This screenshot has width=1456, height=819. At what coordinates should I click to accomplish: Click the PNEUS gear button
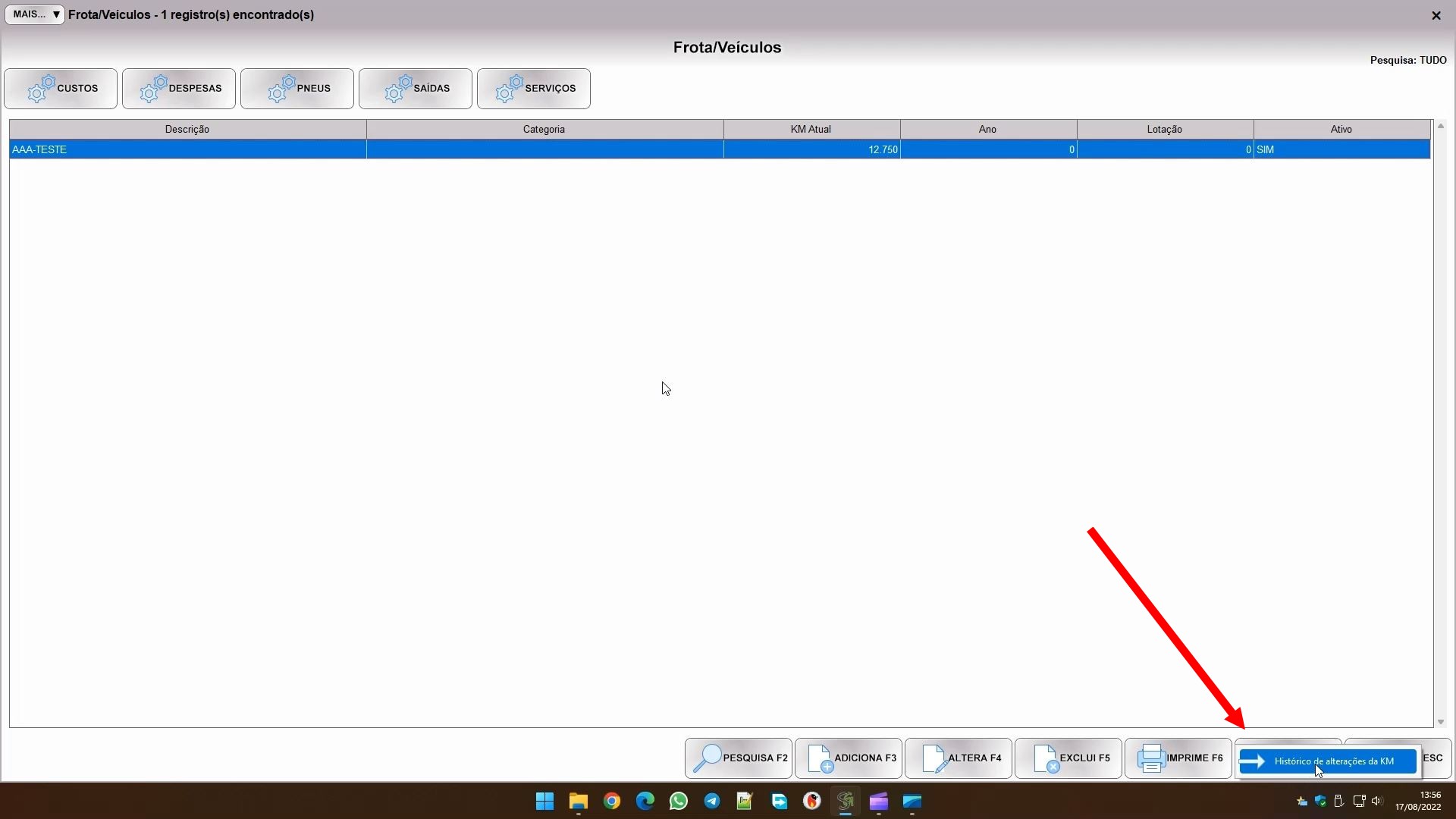pos(297,89)
